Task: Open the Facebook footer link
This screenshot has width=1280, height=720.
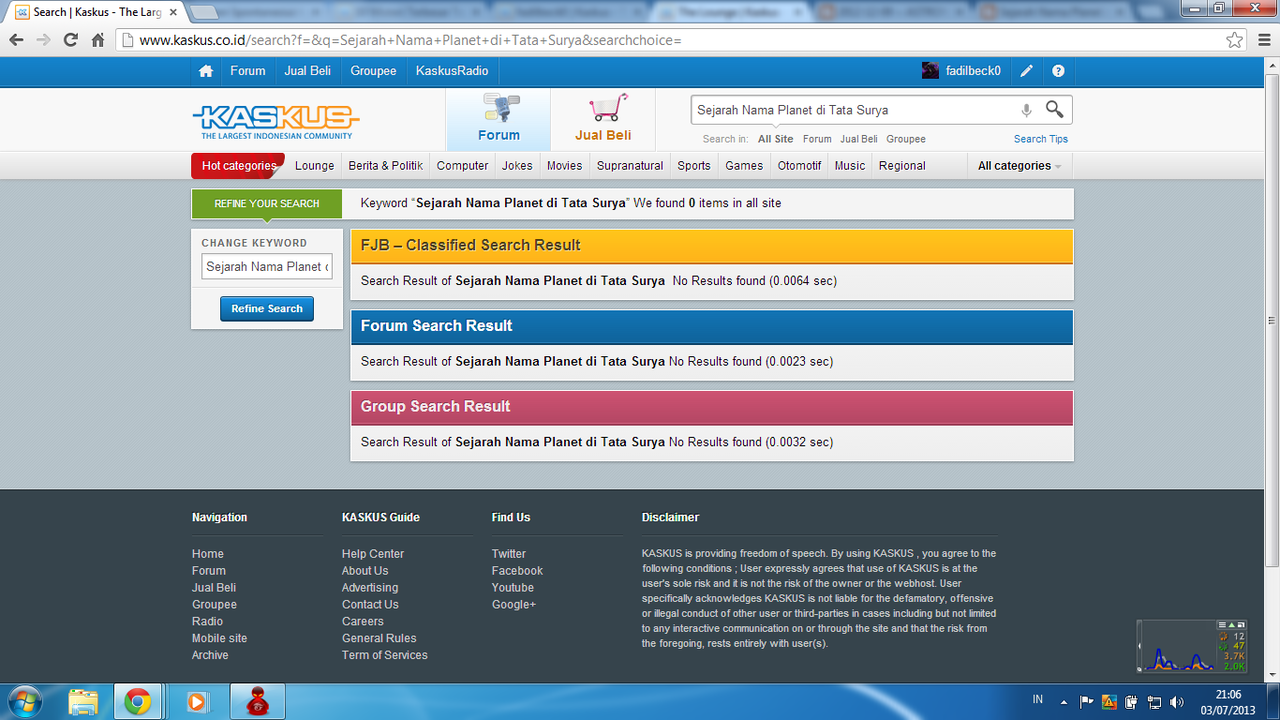Action: pyautogui.click(x=517, y=571)
